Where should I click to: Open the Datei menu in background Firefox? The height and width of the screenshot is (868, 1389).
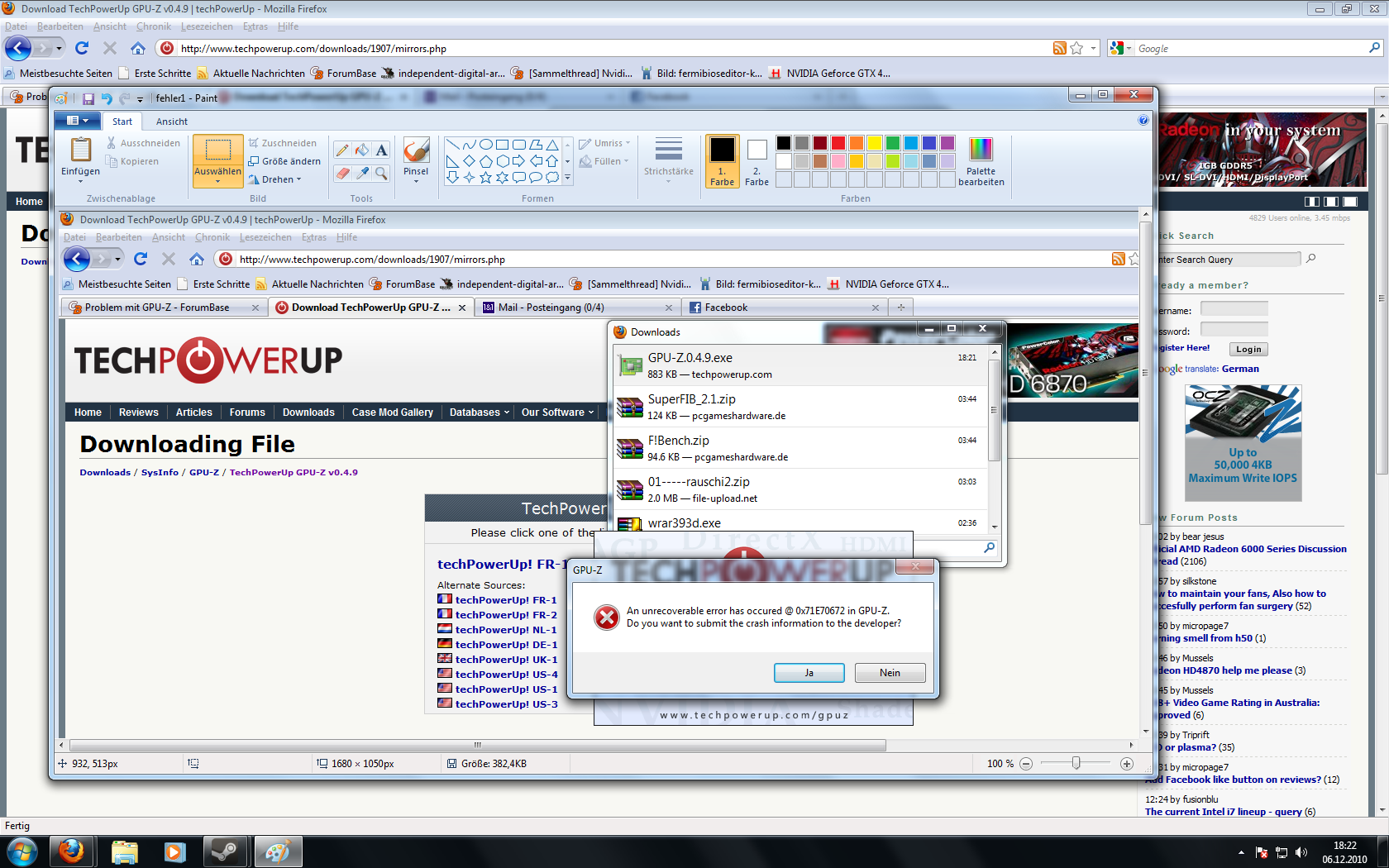coord(16,26)
